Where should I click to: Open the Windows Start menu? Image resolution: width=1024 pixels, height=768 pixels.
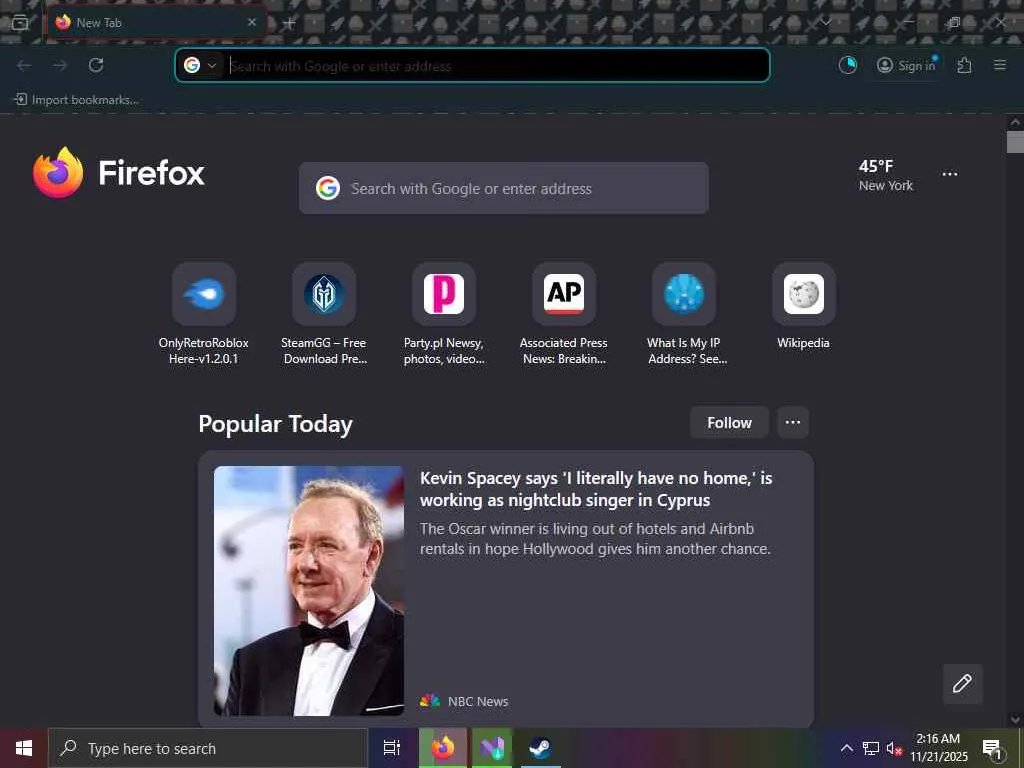pyautogui.click(x=24, y=748)
